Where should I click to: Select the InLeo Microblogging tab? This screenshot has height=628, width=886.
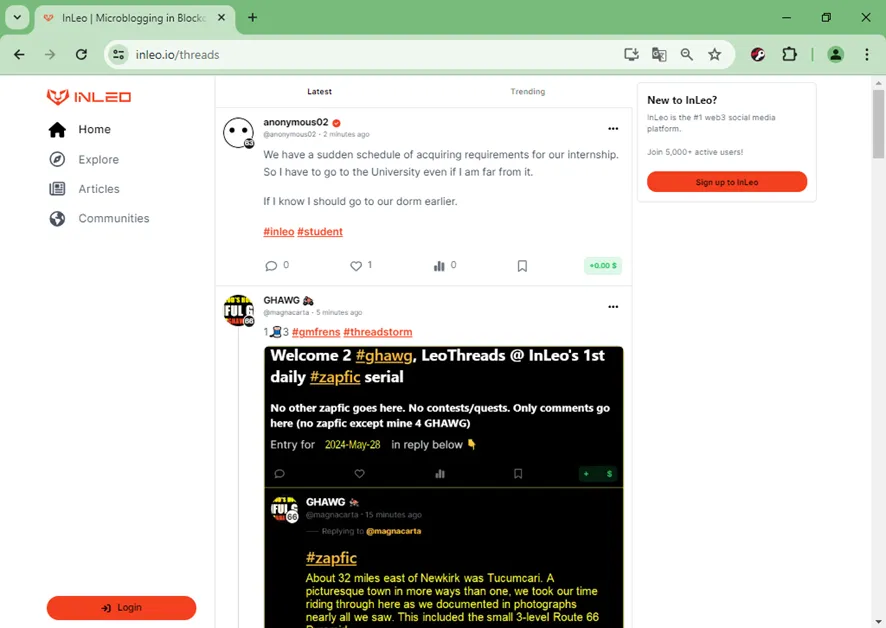pyautogui.click(x=133, y=18)
